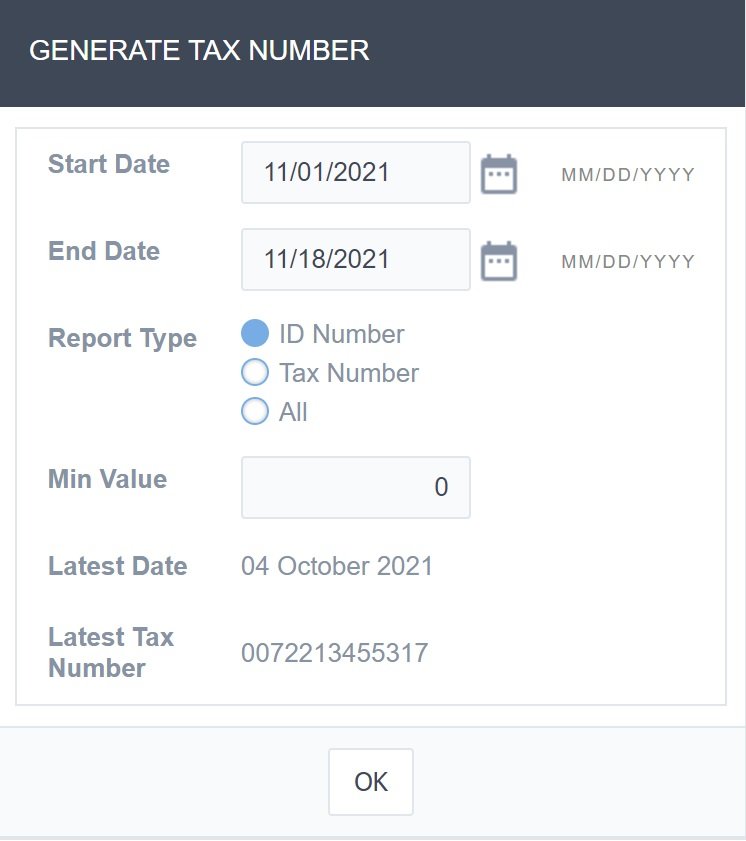Screen dimensions: 746x841
Task: Click the Latest Date label
Action: click(117, 566)
